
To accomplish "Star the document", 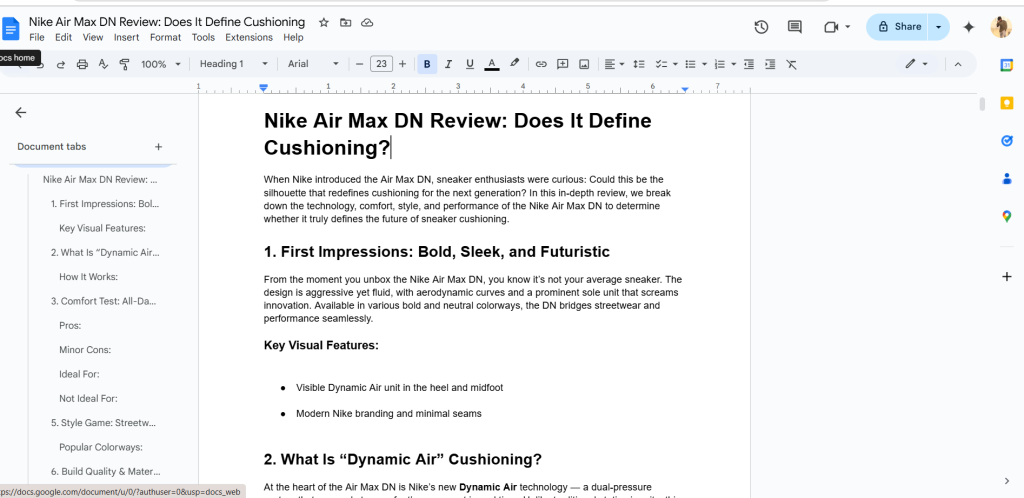I will (x=324, y=22).
